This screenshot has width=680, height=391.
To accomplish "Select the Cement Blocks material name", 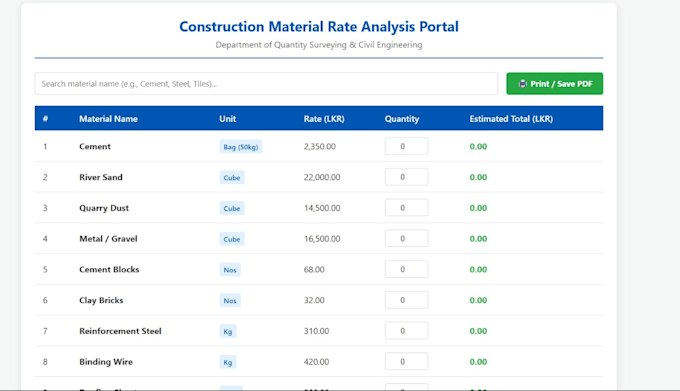I will point(109,270).
